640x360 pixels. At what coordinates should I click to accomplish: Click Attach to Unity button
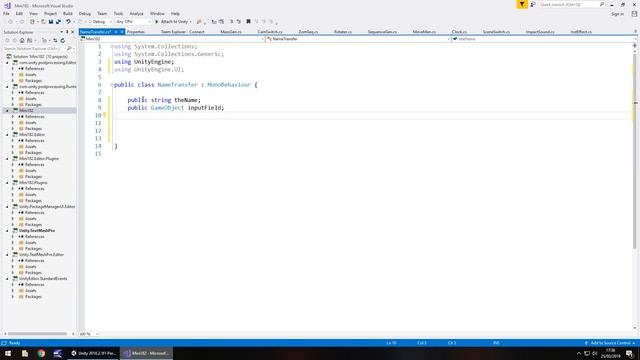point(173,22)
